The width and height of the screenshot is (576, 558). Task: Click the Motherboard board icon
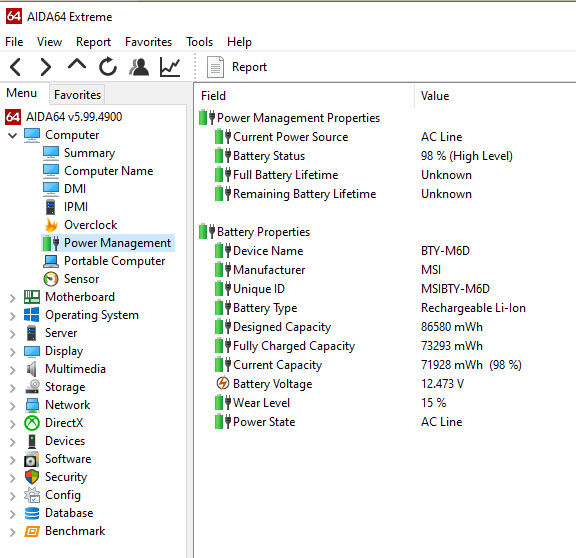[32, 297]
